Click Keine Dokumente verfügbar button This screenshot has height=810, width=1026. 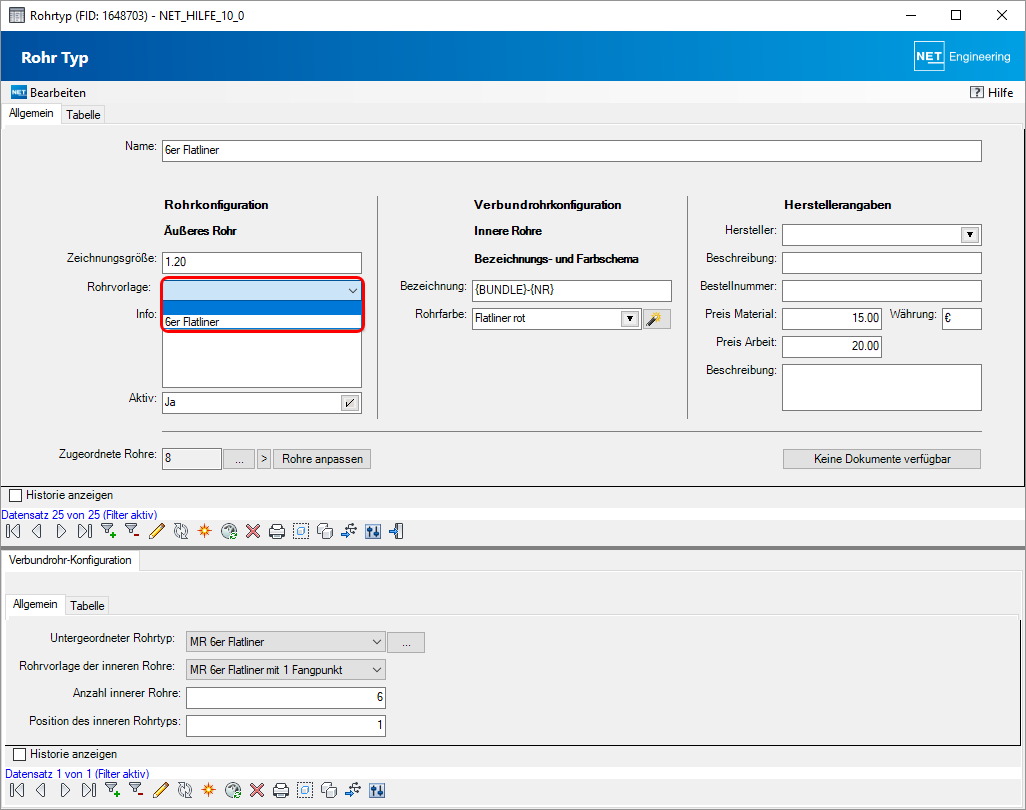click(x=881, y=459)
